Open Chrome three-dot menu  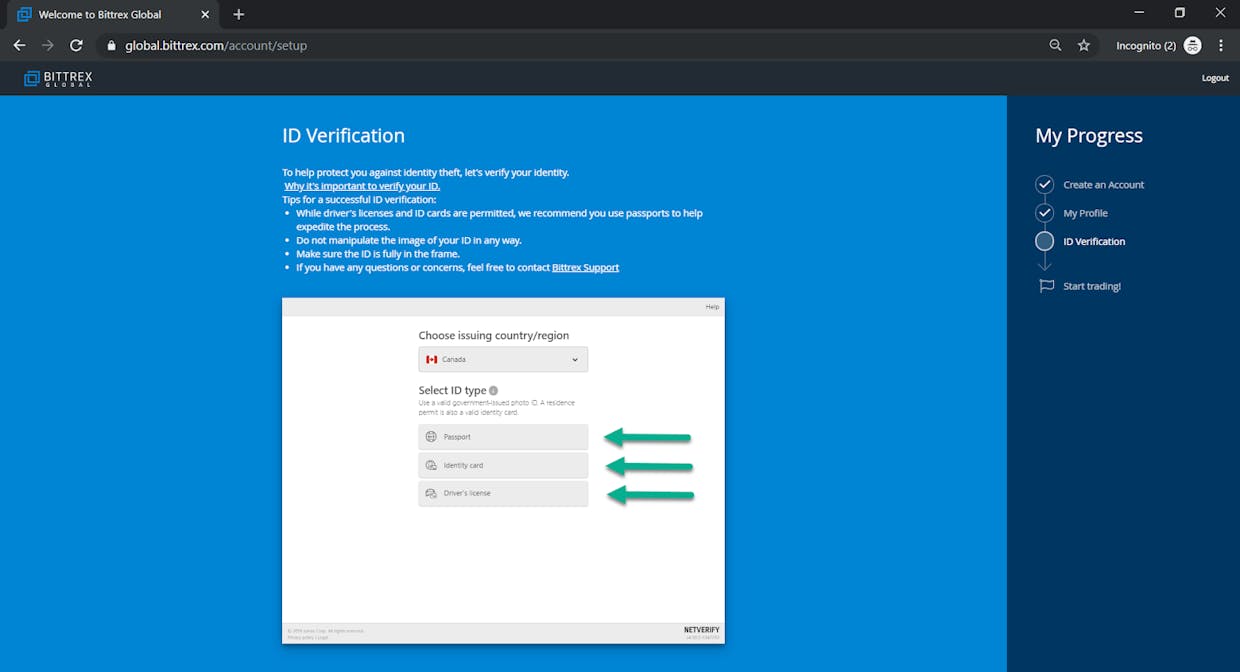point(1221,45)
